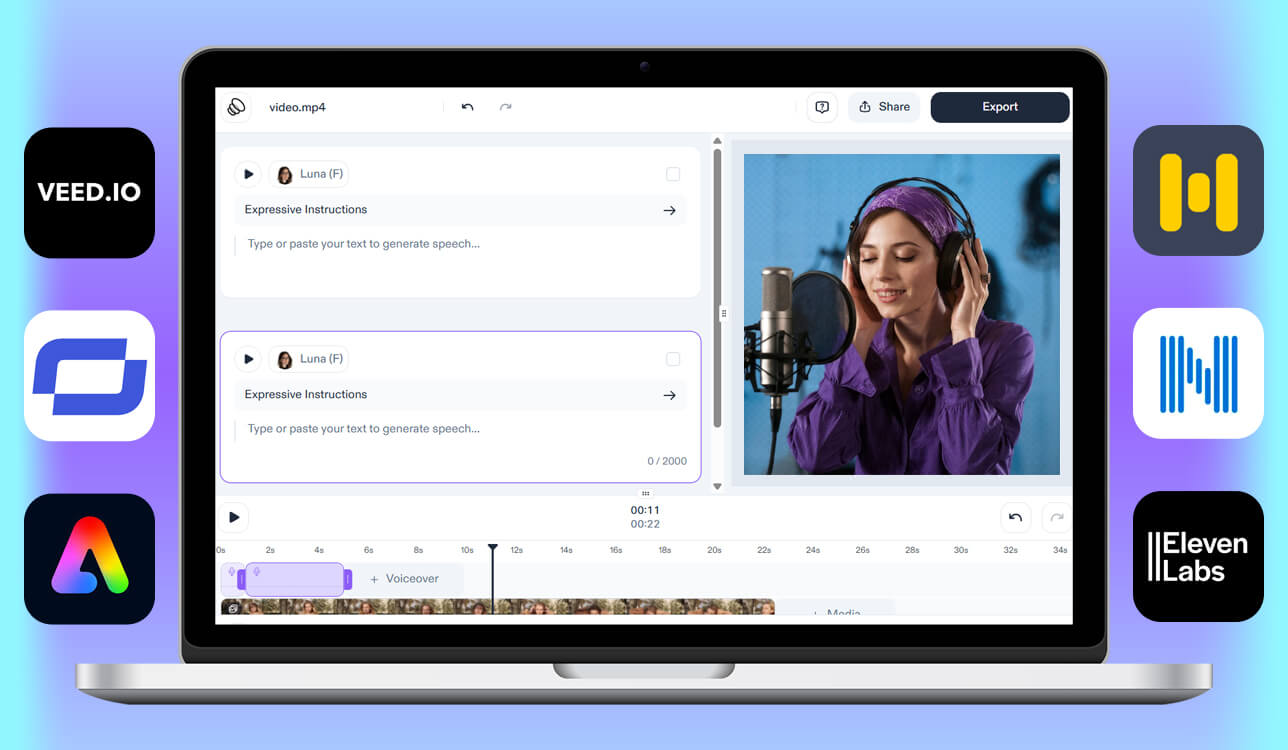Click the script panel scrollbar thumb
1288x750 pixels.
[717, 288]
